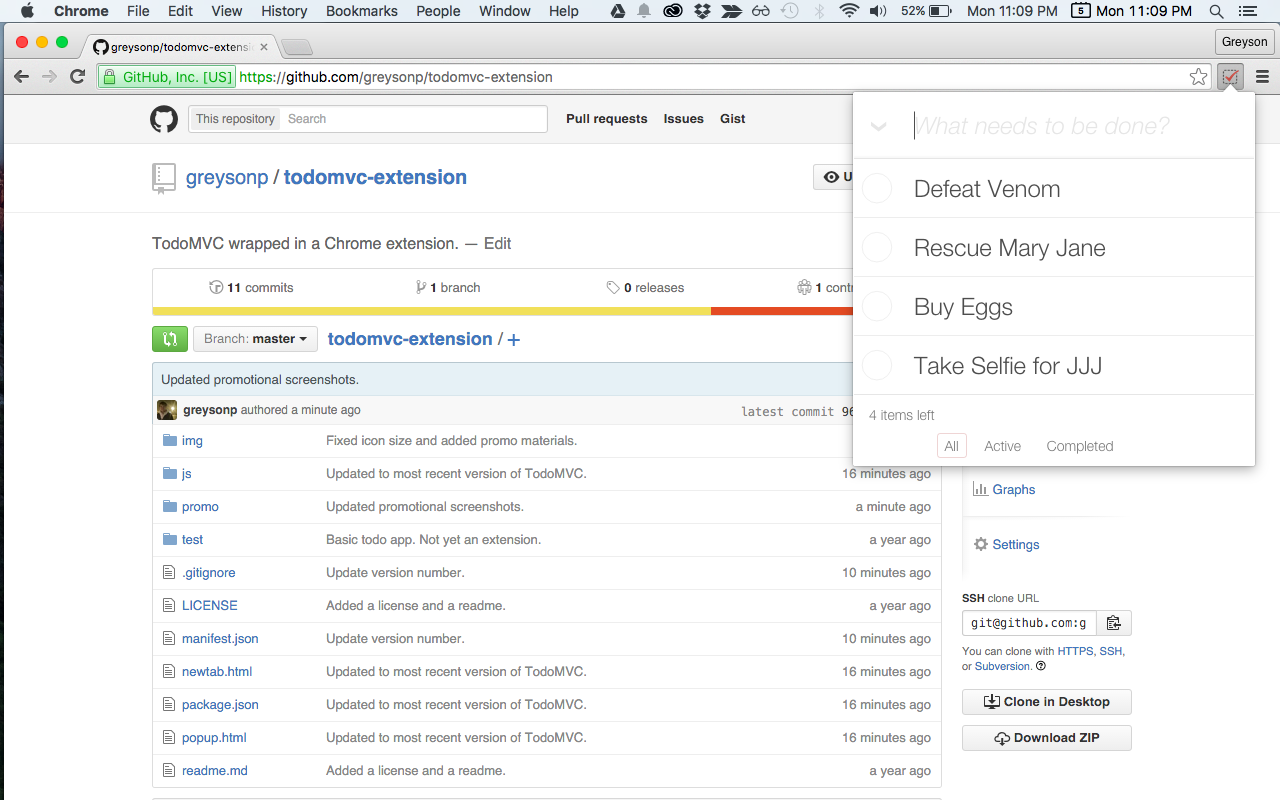The width and height of the screenshot is (1280, 800).
Task: Open repository Settings link
Action: point(1006,545)
